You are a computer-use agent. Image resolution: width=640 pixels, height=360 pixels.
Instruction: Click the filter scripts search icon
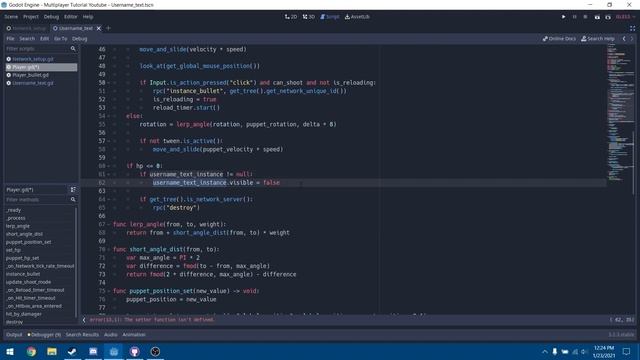coord(73,49)
